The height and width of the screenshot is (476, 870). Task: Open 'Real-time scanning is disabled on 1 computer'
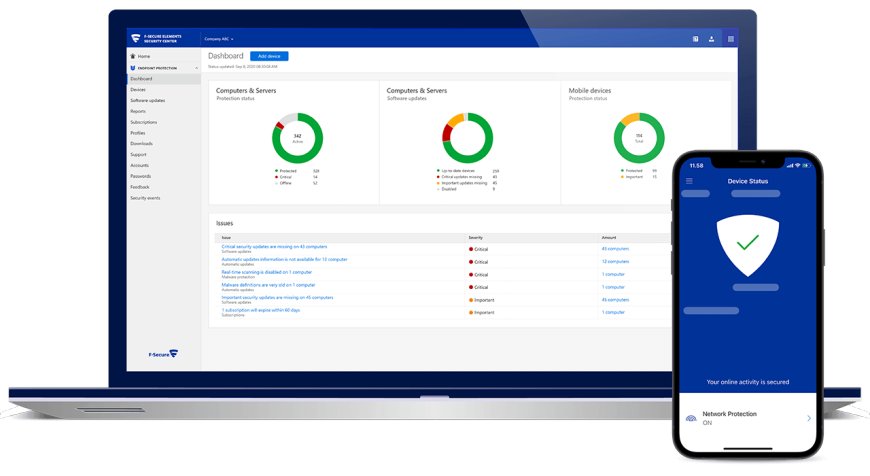click(x=266, y=272)
